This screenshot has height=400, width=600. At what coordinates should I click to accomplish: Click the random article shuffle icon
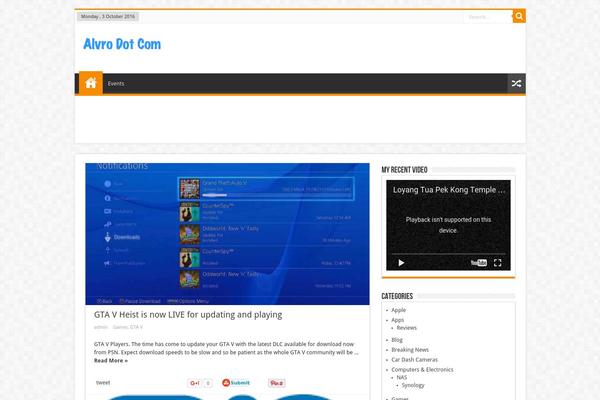point(516,83)
